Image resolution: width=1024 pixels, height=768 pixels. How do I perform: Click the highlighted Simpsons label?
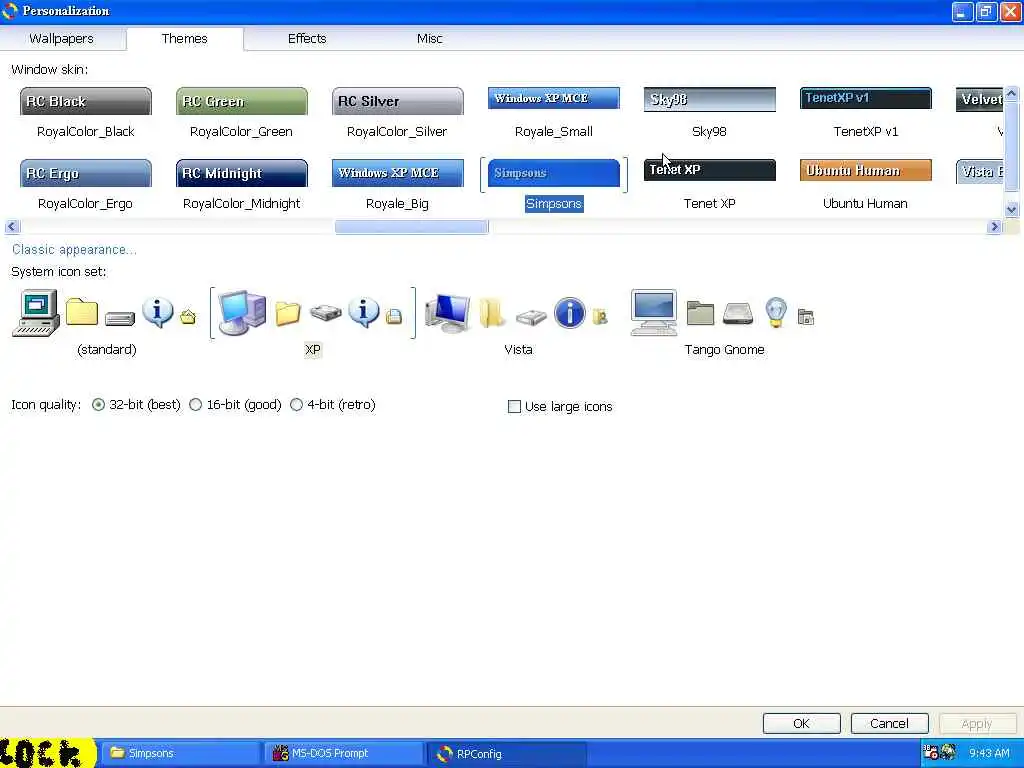(554, 204)
